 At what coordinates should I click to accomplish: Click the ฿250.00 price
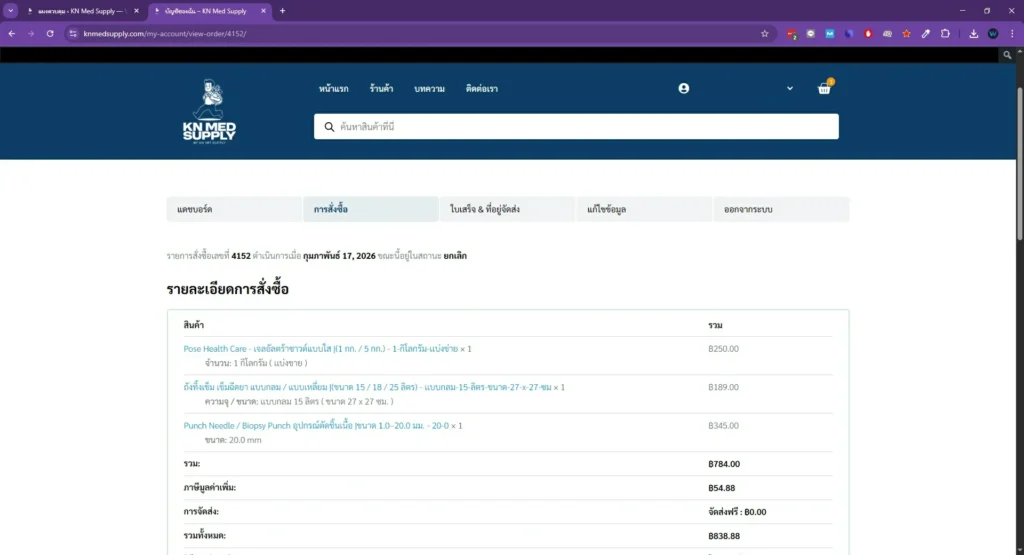coord(724,349)
